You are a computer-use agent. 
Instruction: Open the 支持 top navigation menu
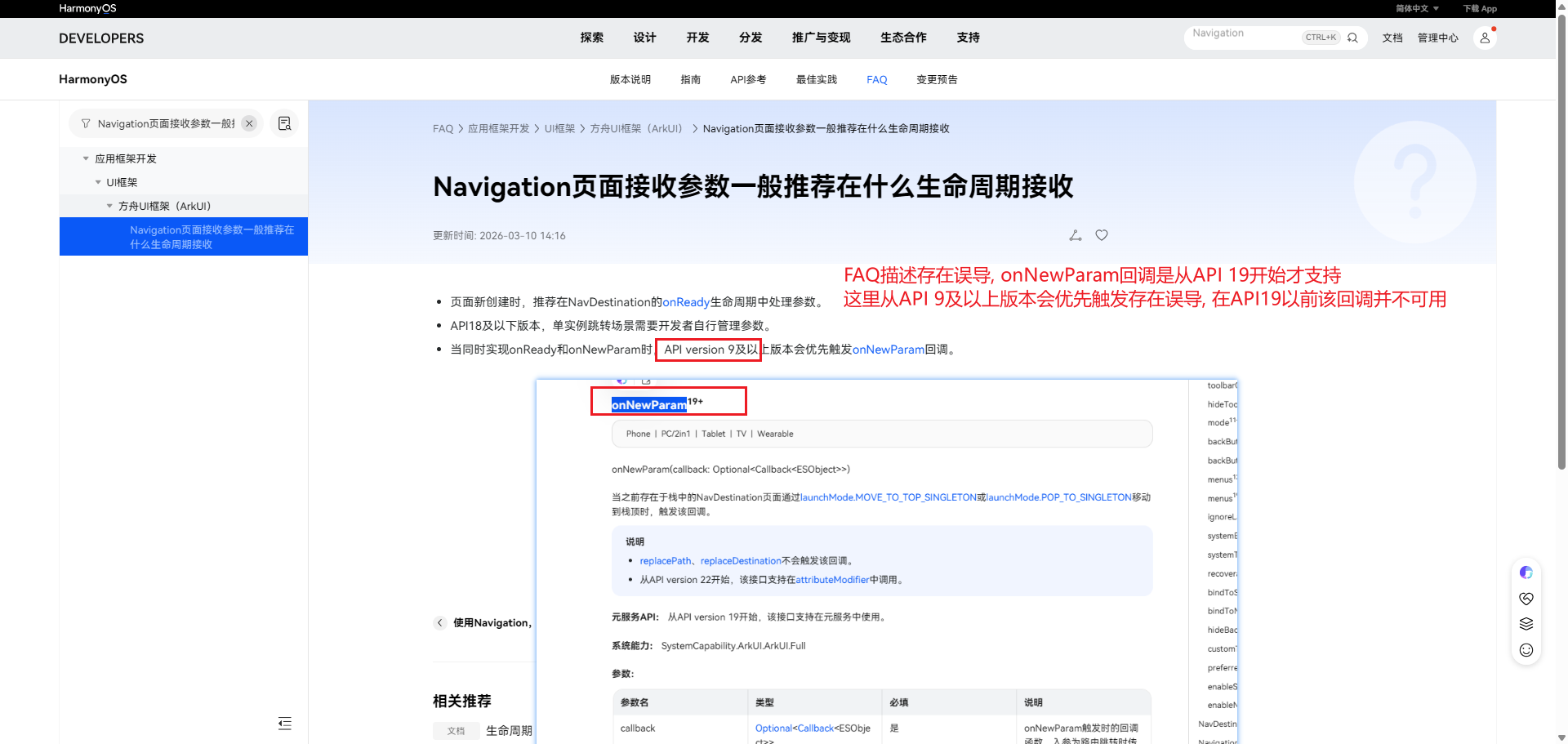click(969, 38)
